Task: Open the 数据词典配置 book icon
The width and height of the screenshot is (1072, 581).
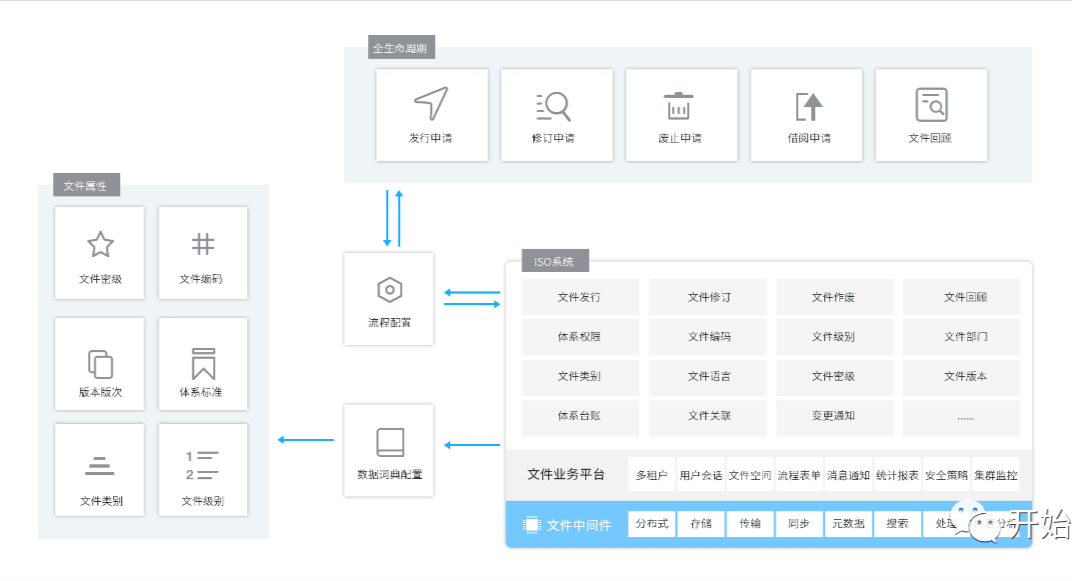Action: tap(389, 442)
